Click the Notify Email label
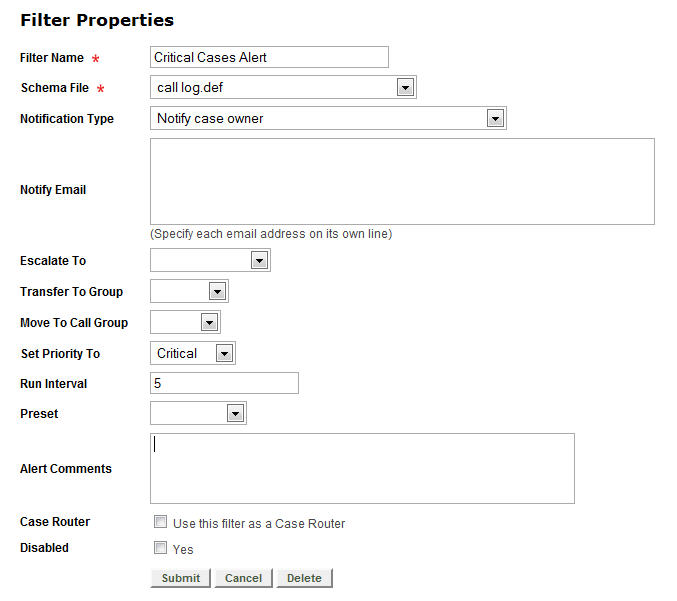Viewport: 677px width, 601px height. [53, 190]
